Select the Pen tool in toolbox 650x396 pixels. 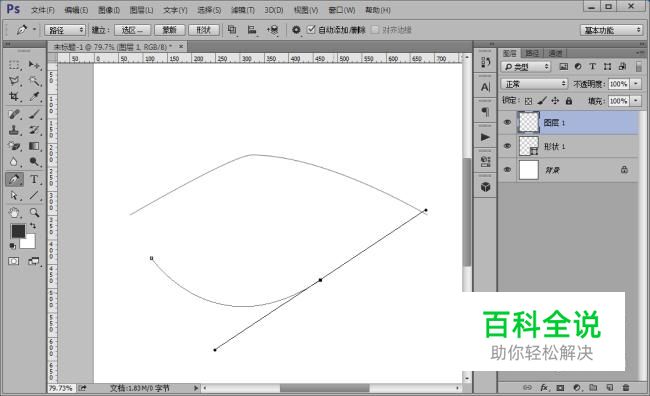pos(14,179)
